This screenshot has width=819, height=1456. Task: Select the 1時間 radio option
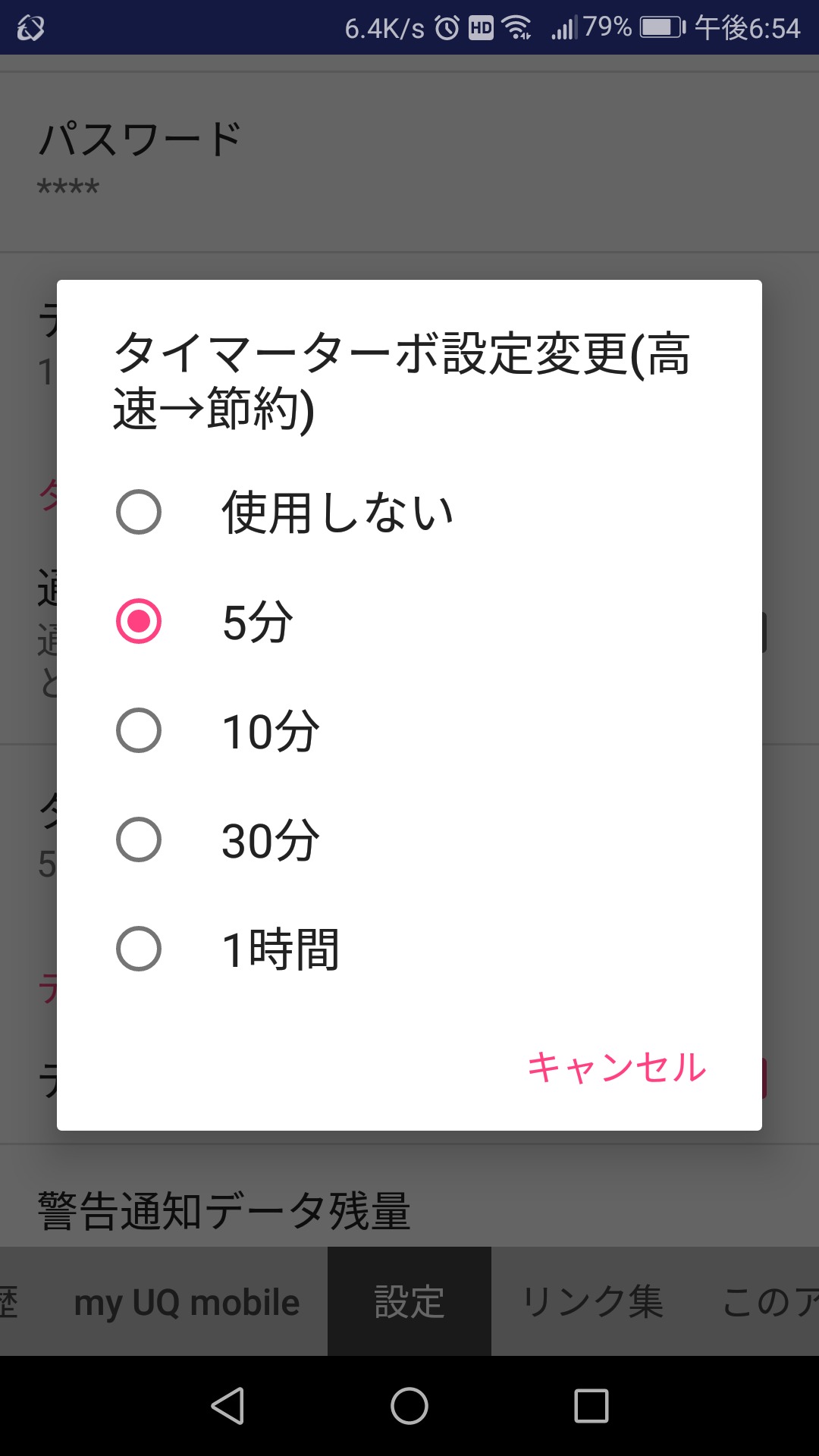[139, 949]
